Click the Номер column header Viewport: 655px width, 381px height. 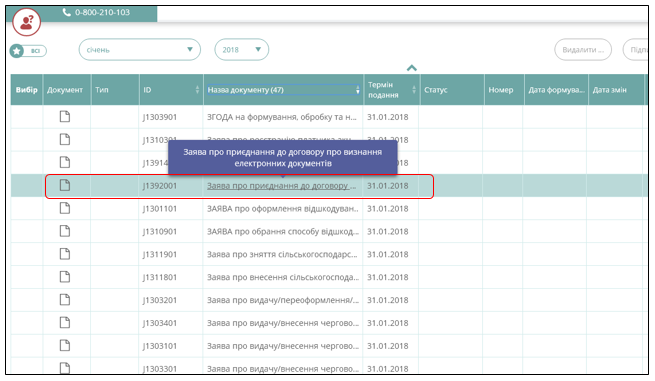504,90
